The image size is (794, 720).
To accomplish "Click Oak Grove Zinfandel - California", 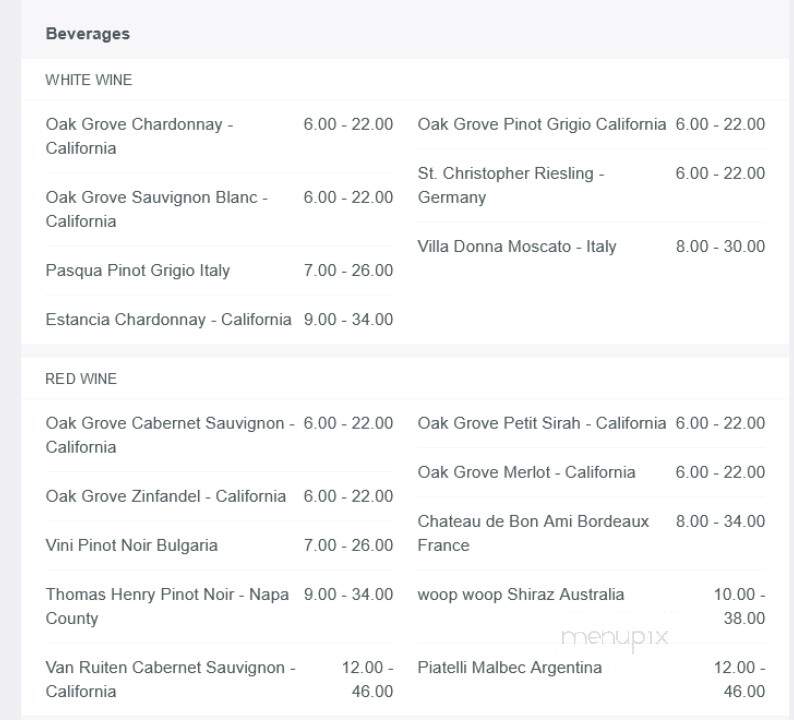I will point(165,496).
